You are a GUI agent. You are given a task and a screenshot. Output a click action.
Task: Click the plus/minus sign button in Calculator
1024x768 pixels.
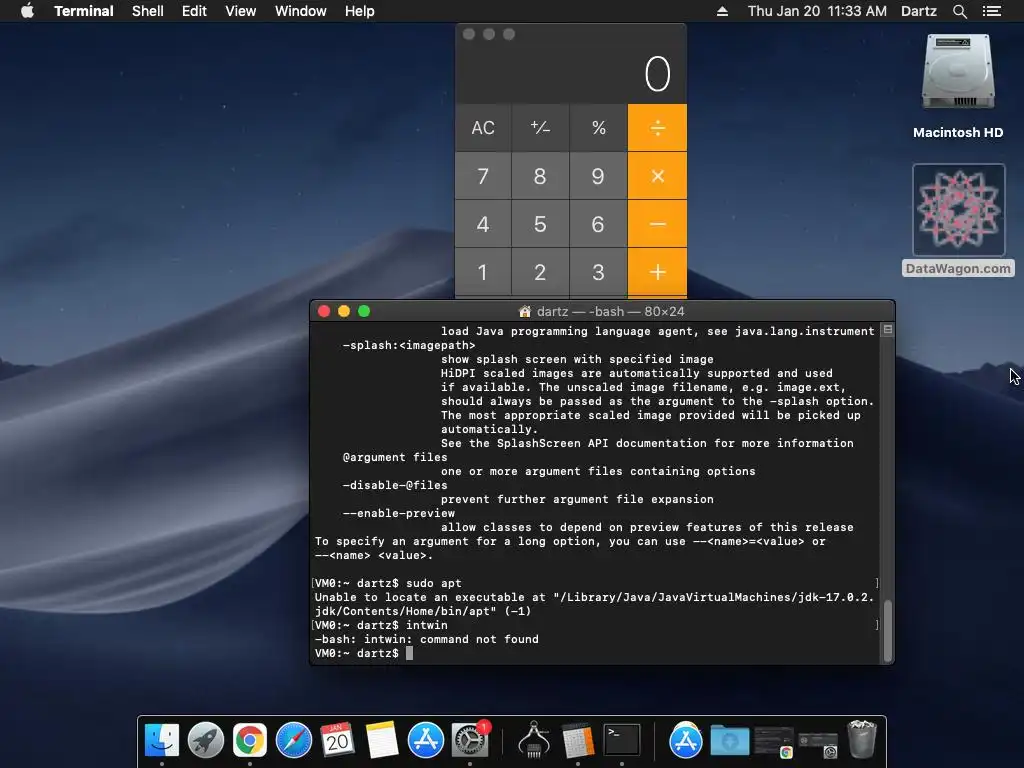(540, 127)
